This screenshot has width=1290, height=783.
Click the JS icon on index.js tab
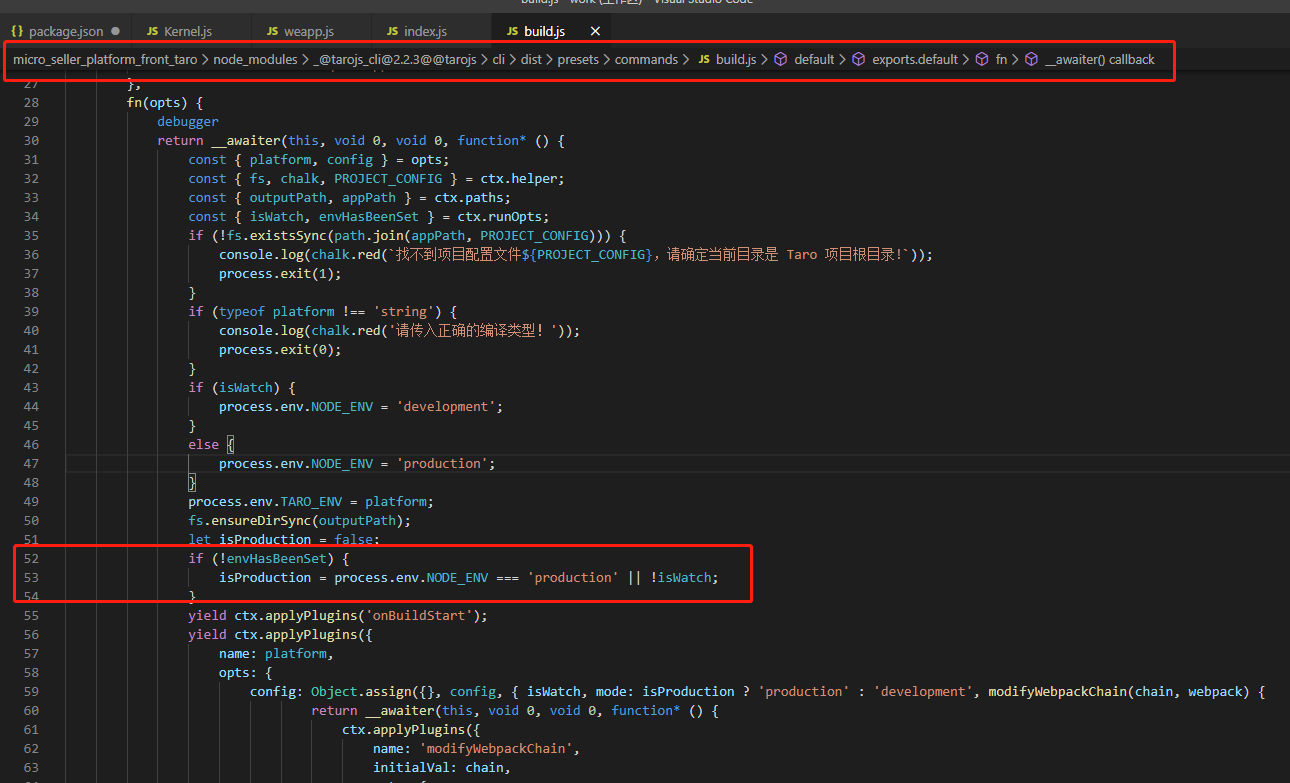point(391,31)
